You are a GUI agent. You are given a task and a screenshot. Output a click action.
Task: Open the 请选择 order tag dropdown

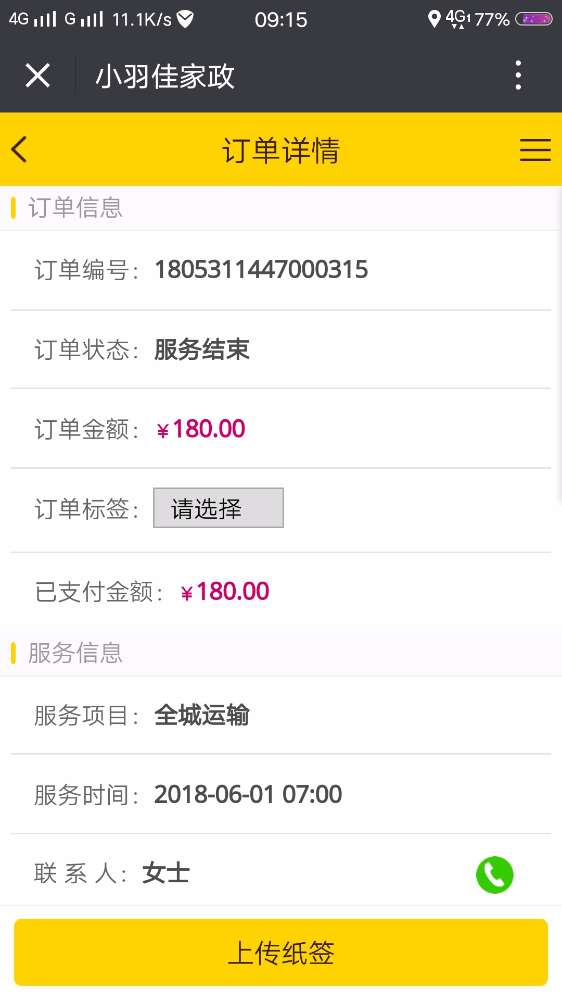[x=218, y=508]
